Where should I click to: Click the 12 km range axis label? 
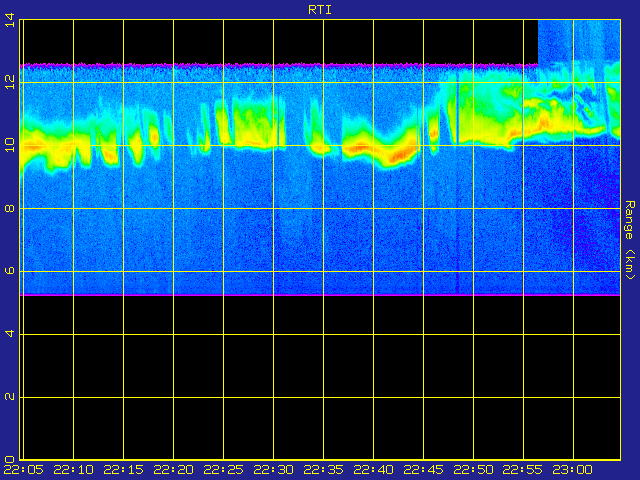coord(10,82)
